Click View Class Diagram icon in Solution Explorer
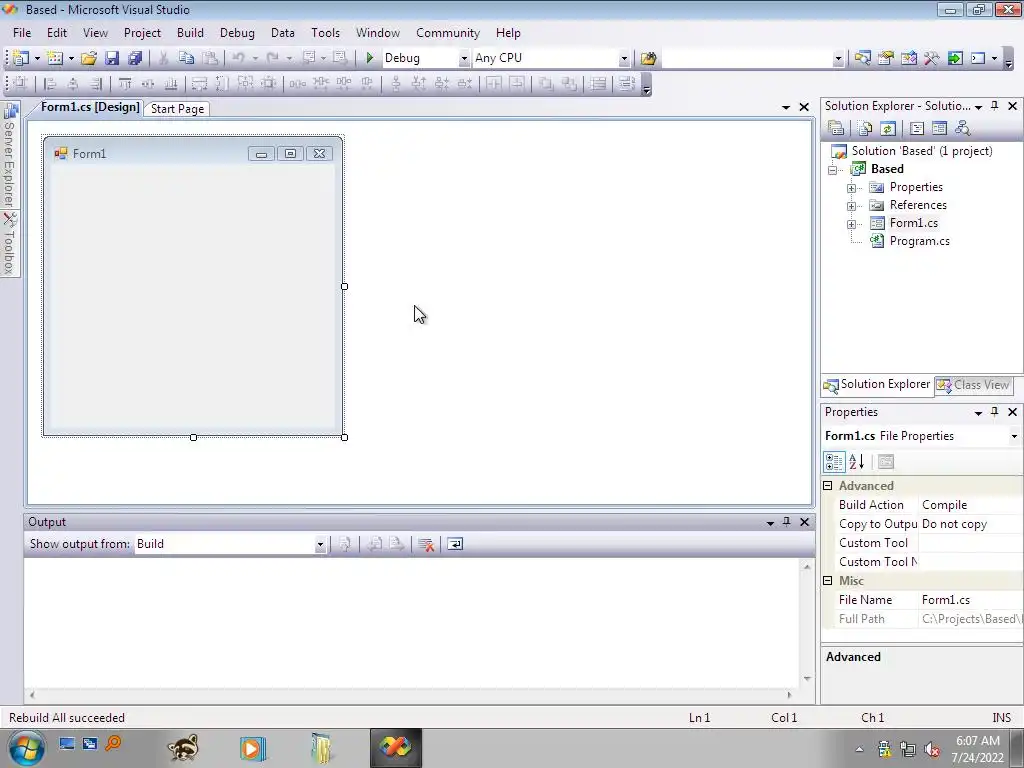This screenshot has height=768, width=1024. (962, 128)
